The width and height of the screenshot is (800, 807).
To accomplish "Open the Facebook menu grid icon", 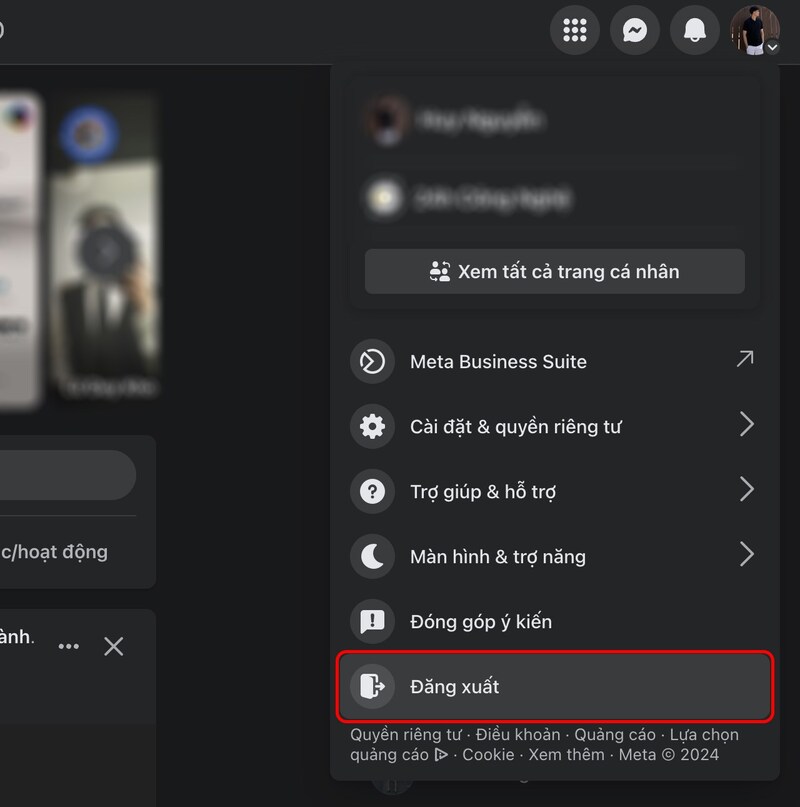I will pyautogui.click(x=575, y=30).
